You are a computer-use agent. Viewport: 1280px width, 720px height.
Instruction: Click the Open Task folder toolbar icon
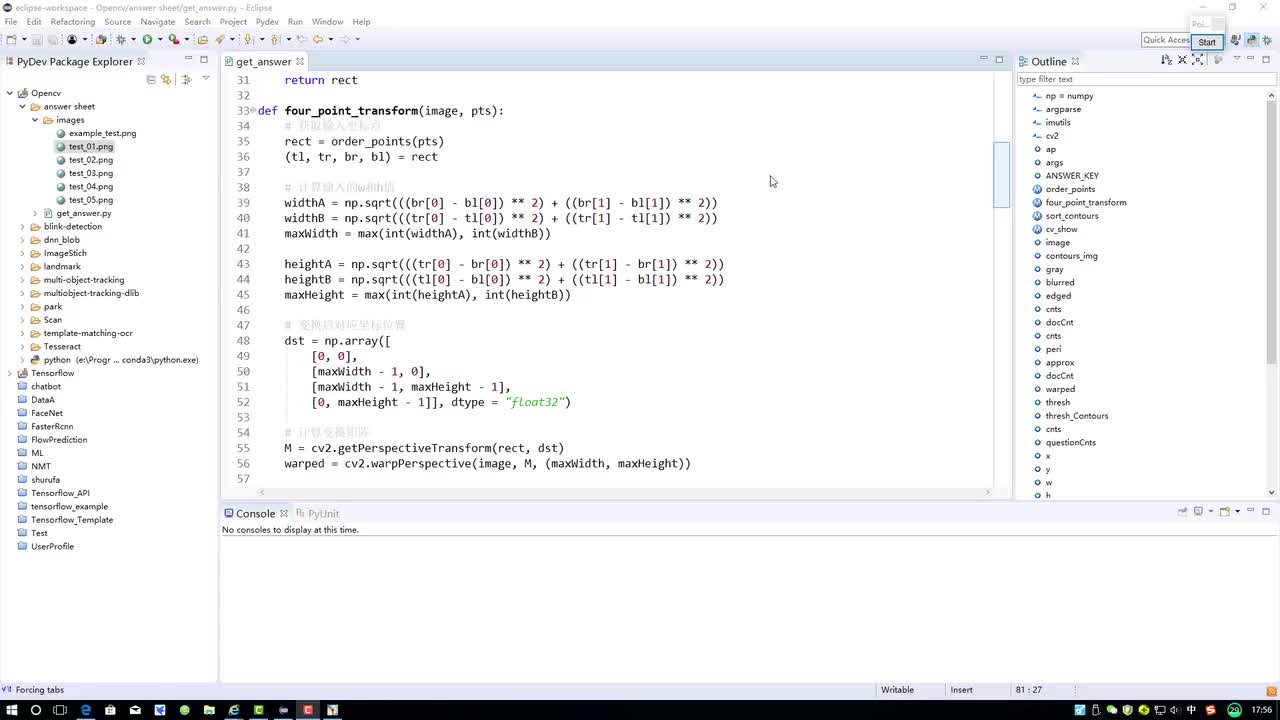[x=202, y=40]
